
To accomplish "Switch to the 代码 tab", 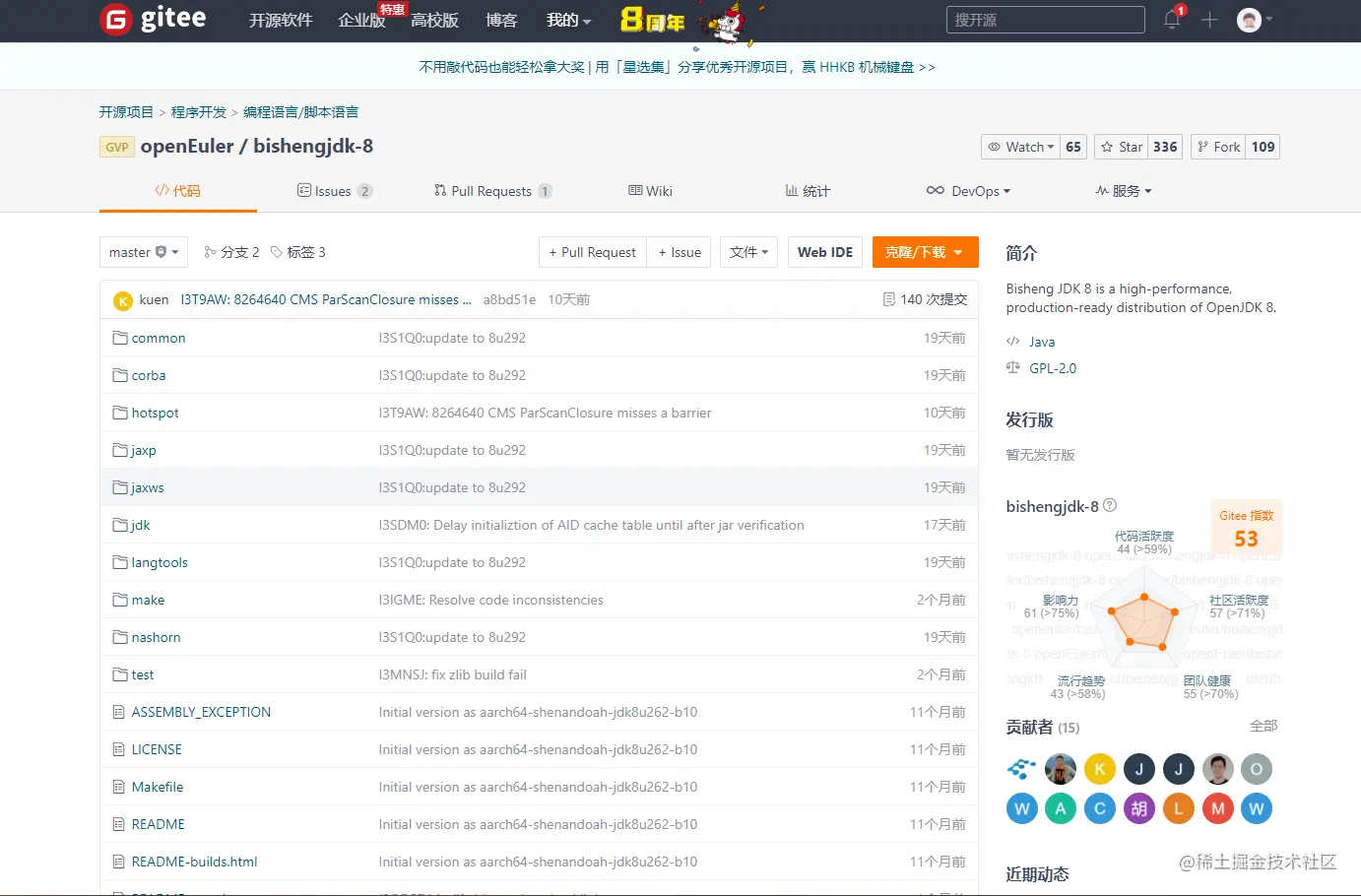I will click(177, 191).
